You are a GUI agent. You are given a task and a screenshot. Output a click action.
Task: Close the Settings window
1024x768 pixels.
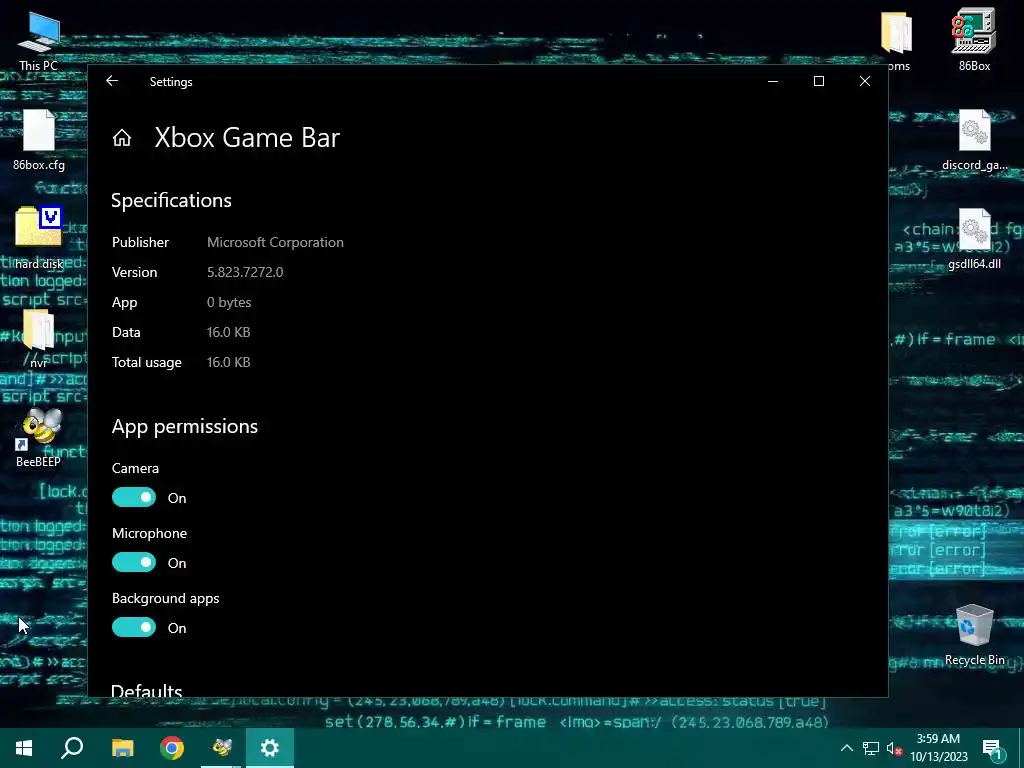865,81
